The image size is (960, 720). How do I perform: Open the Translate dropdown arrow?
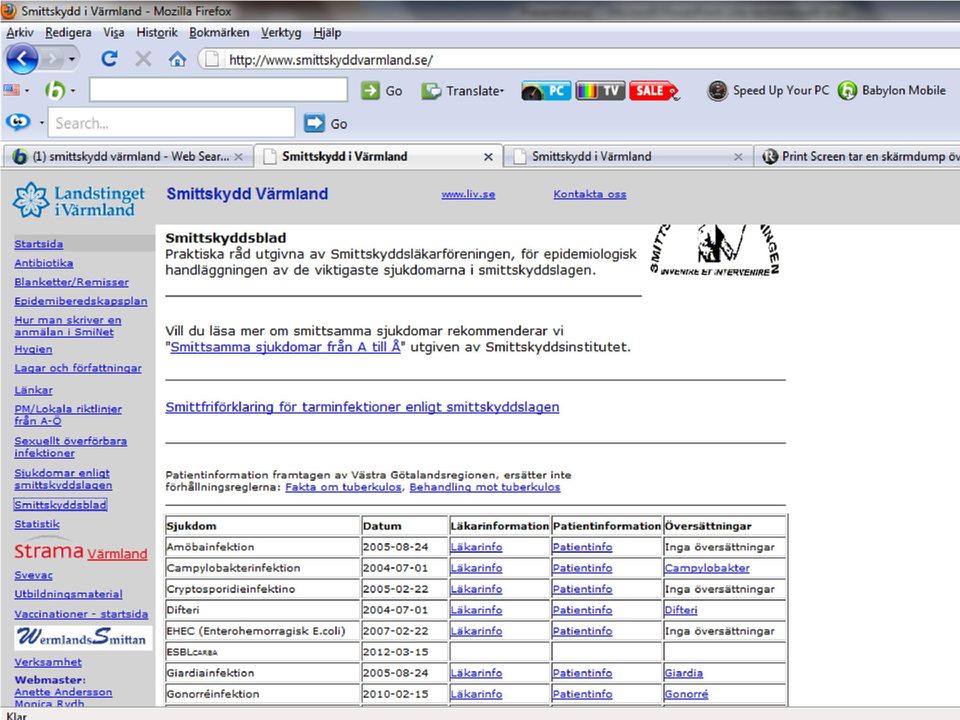click(x=502, y=91)
